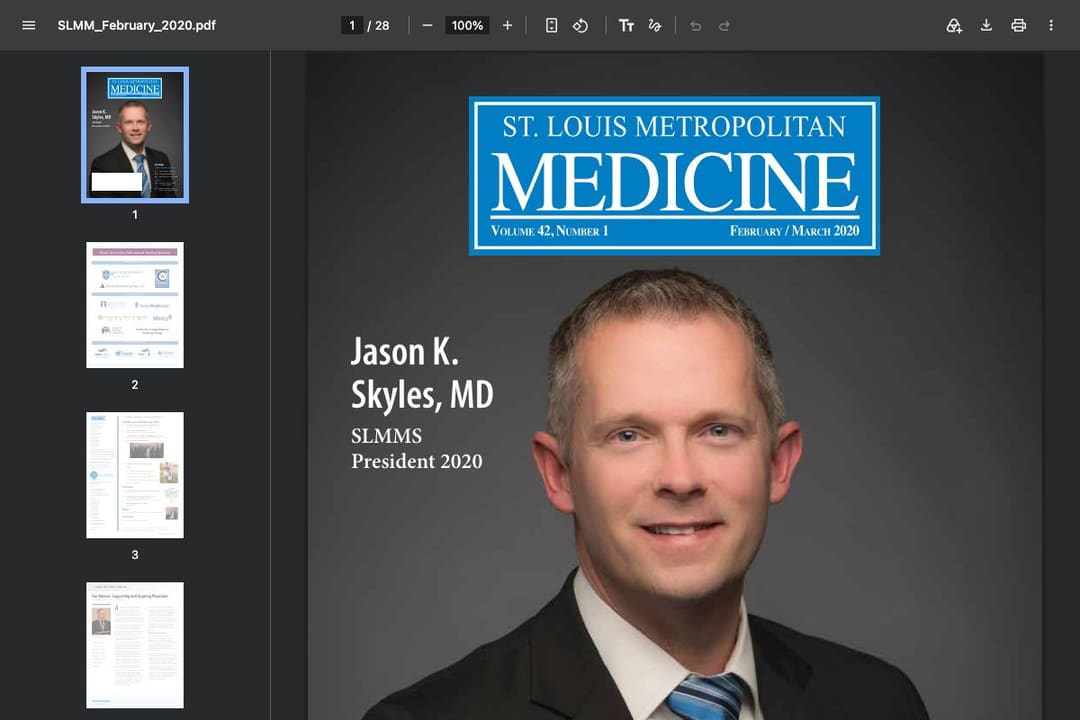Click the SLMM_February_2020.pdf file title
The image size is (1080, 720).
tap(136, 25)
